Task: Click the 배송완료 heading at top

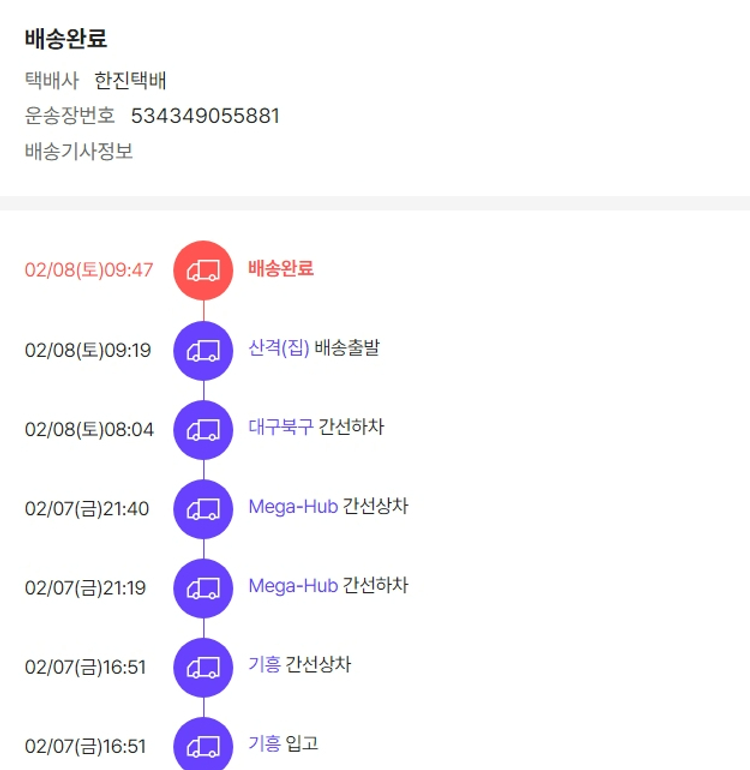Action: coord(66,39)
